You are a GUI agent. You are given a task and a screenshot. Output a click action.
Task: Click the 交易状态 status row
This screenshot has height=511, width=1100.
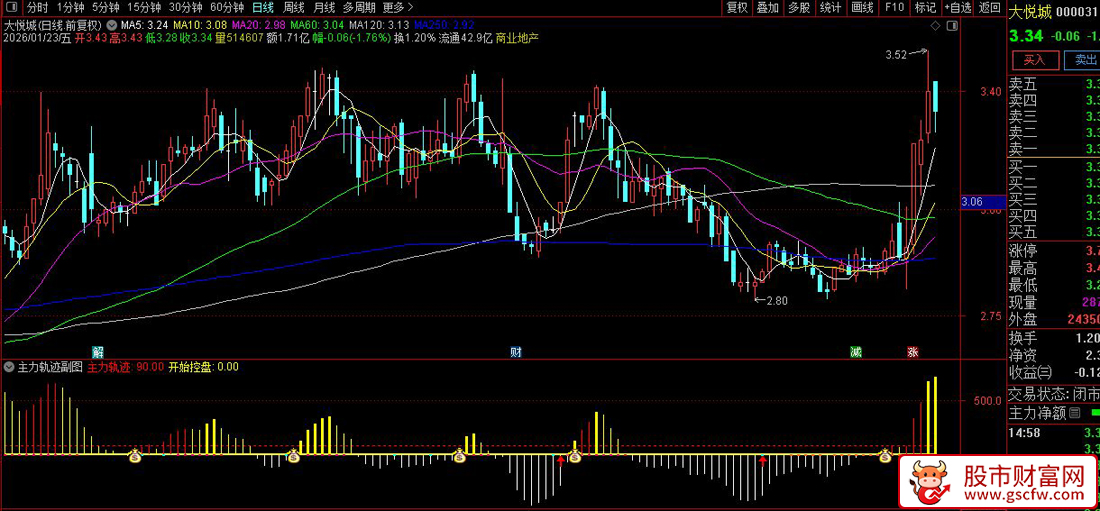pyautogui.click(x=1054, y=394)
